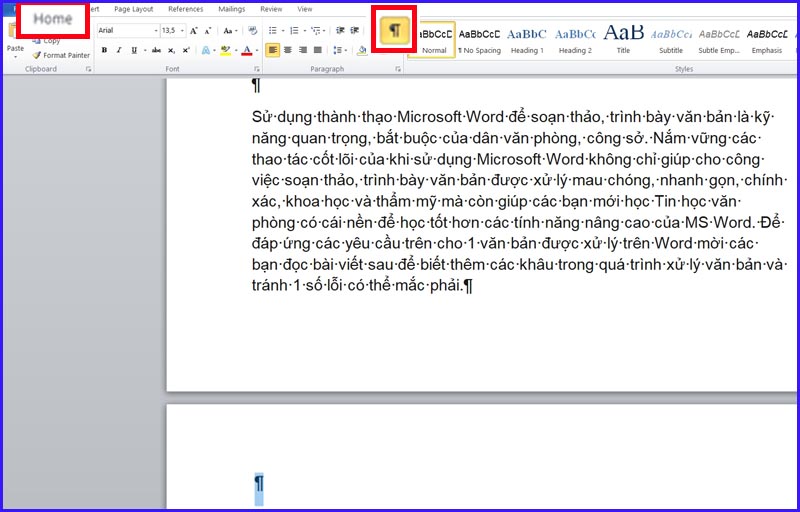Apply the red font color
This screenshot has height=512, width=800.
tap(247, 50)
